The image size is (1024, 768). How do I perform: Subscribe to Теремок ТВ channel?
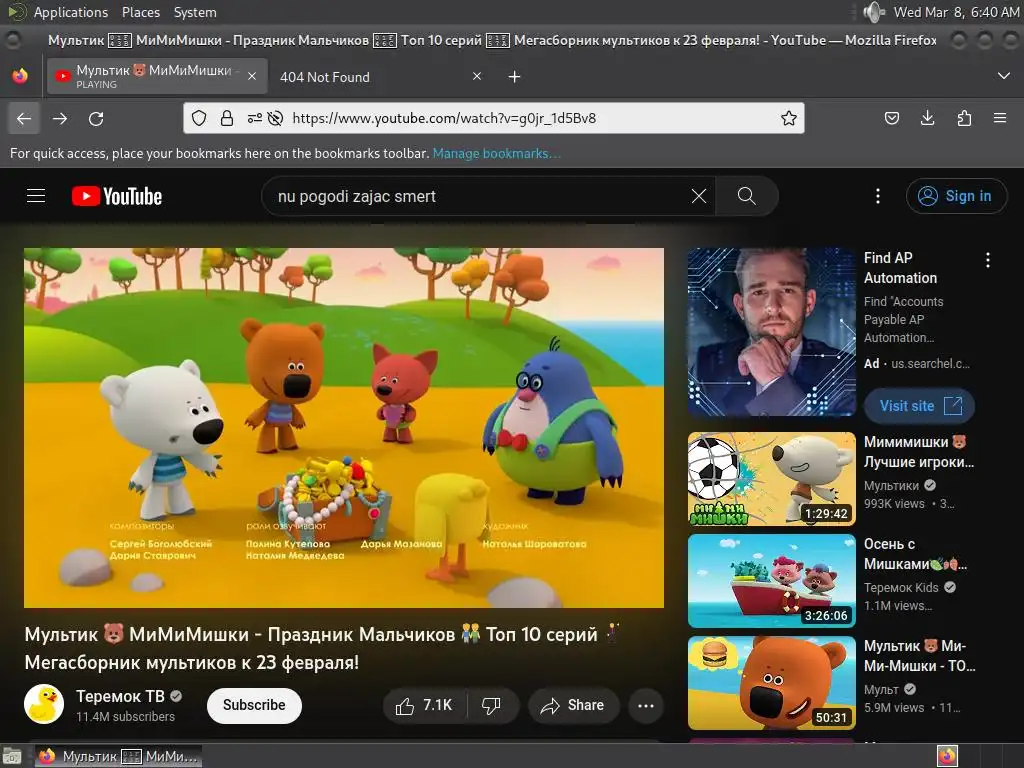click(x=254, y=705)
